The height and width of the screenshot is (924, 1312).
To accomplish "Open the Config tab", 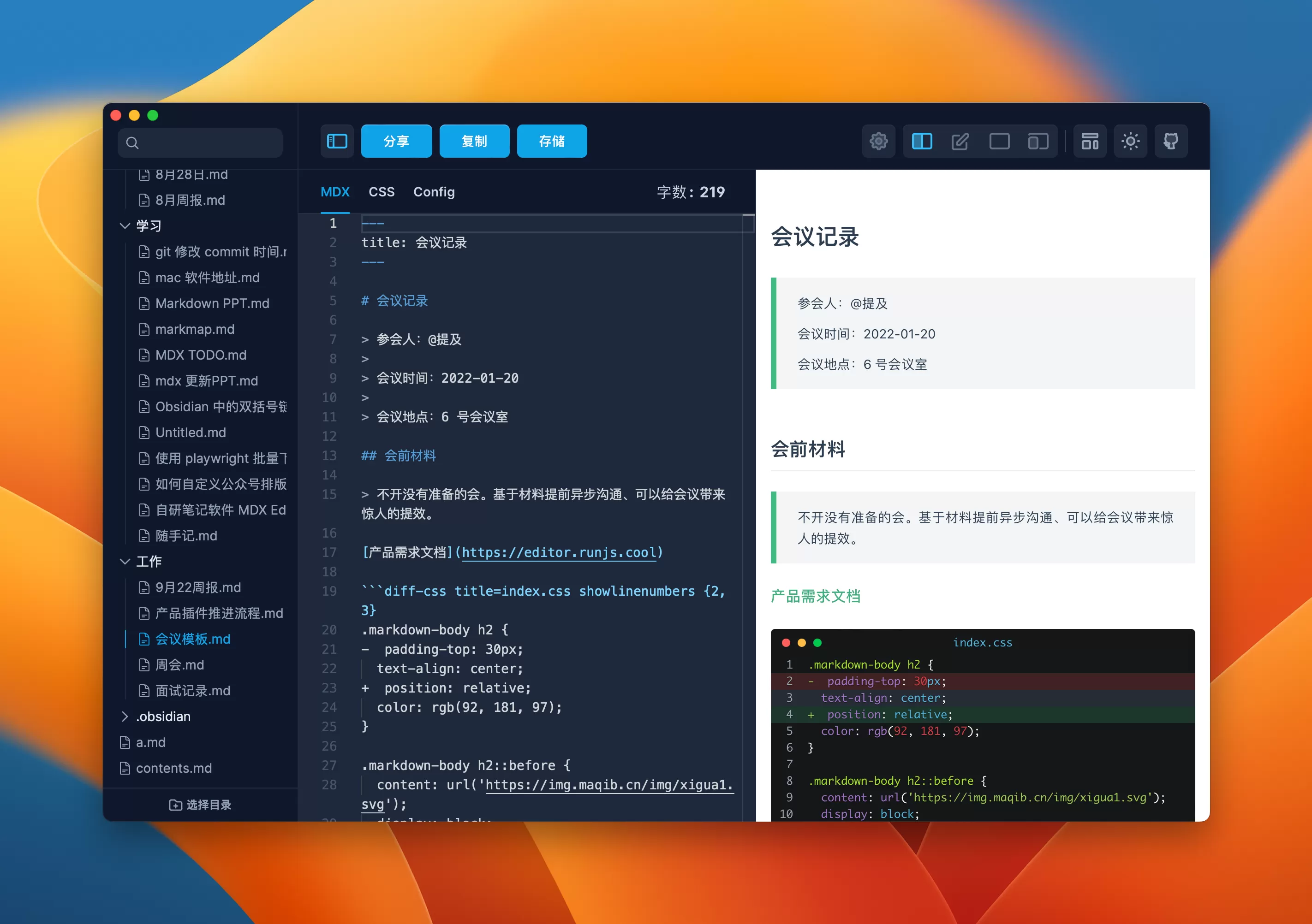I will click(x=434, y=192).
